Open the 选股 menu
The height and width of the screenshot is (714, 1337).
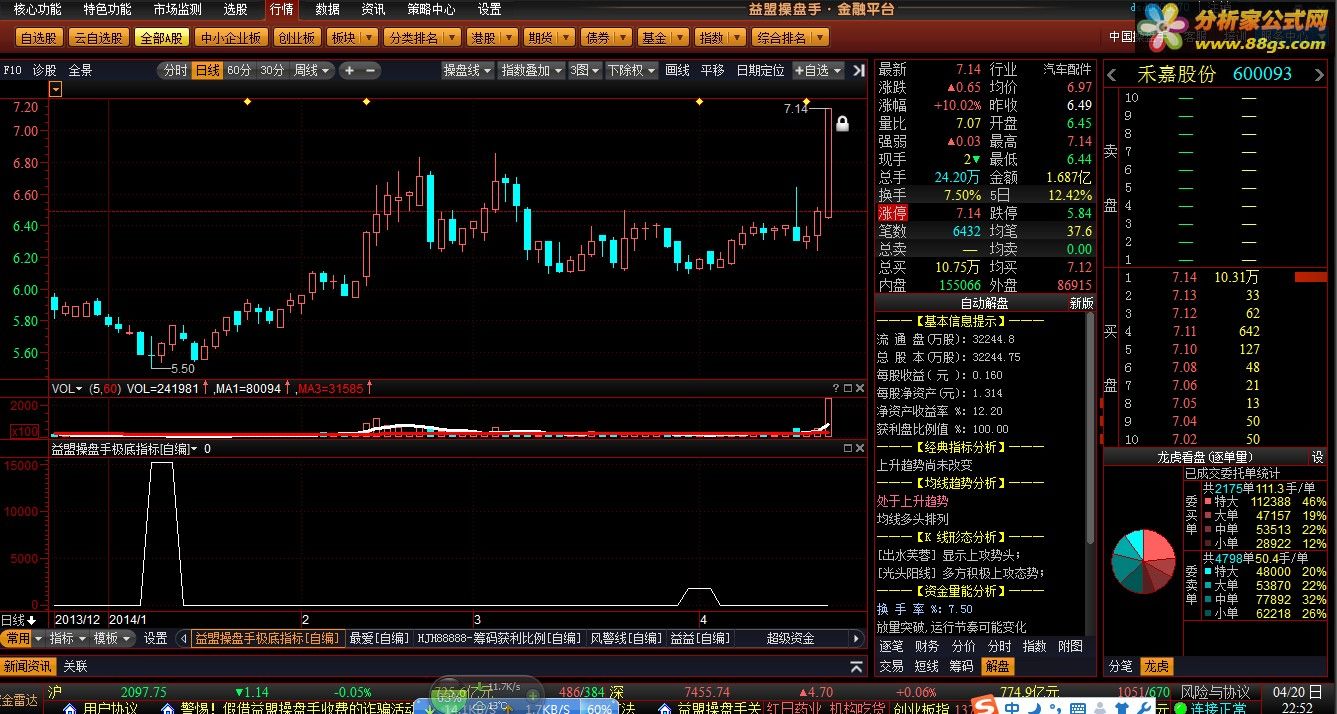(x=235, y=9)
